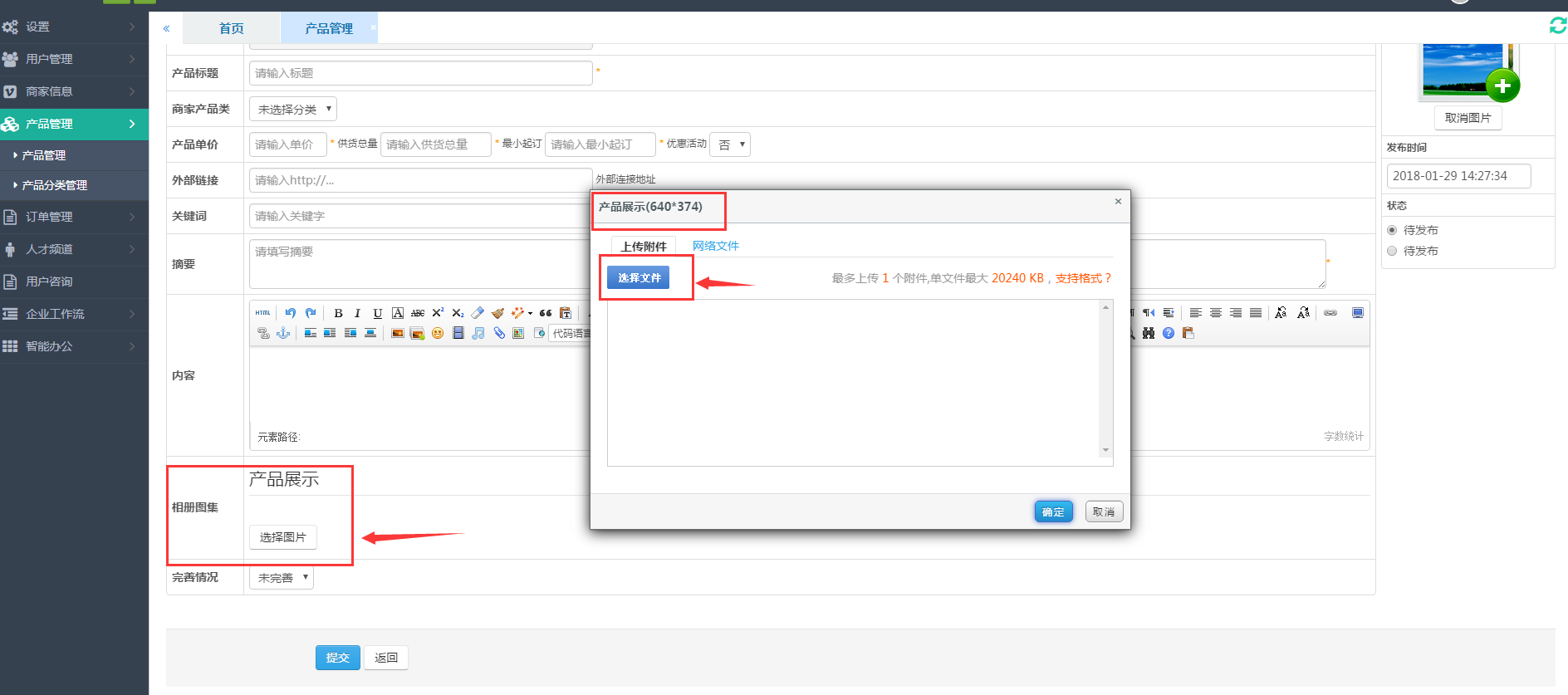
Task: Open editor help with the question mark icon
Action: point(1169,333)
